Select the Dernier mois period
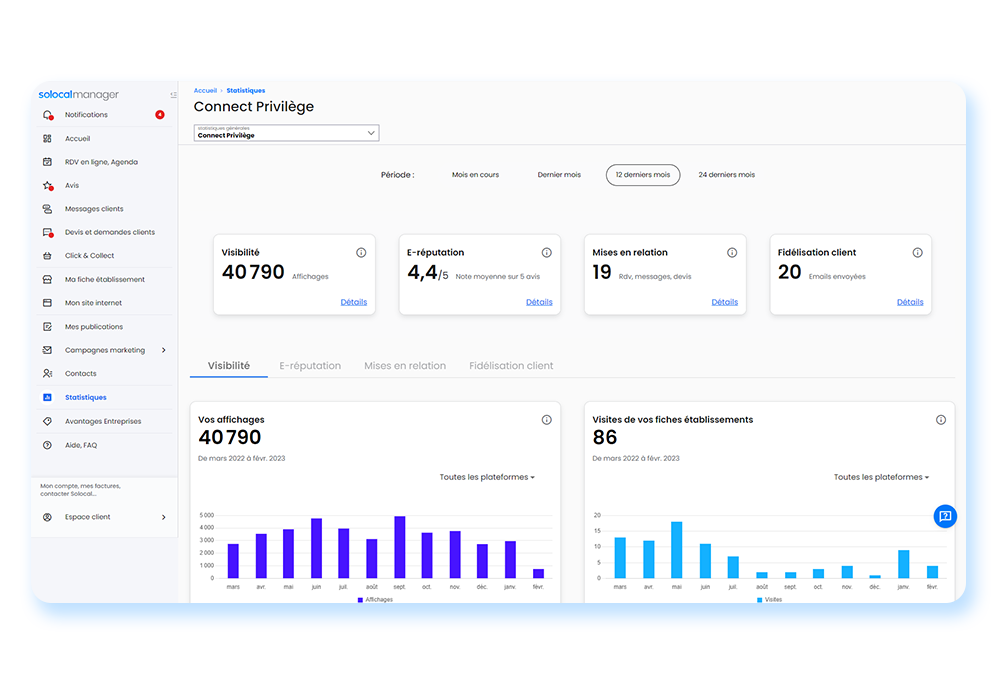Screen dimensions: 1000x700 (x=559, y=175)
